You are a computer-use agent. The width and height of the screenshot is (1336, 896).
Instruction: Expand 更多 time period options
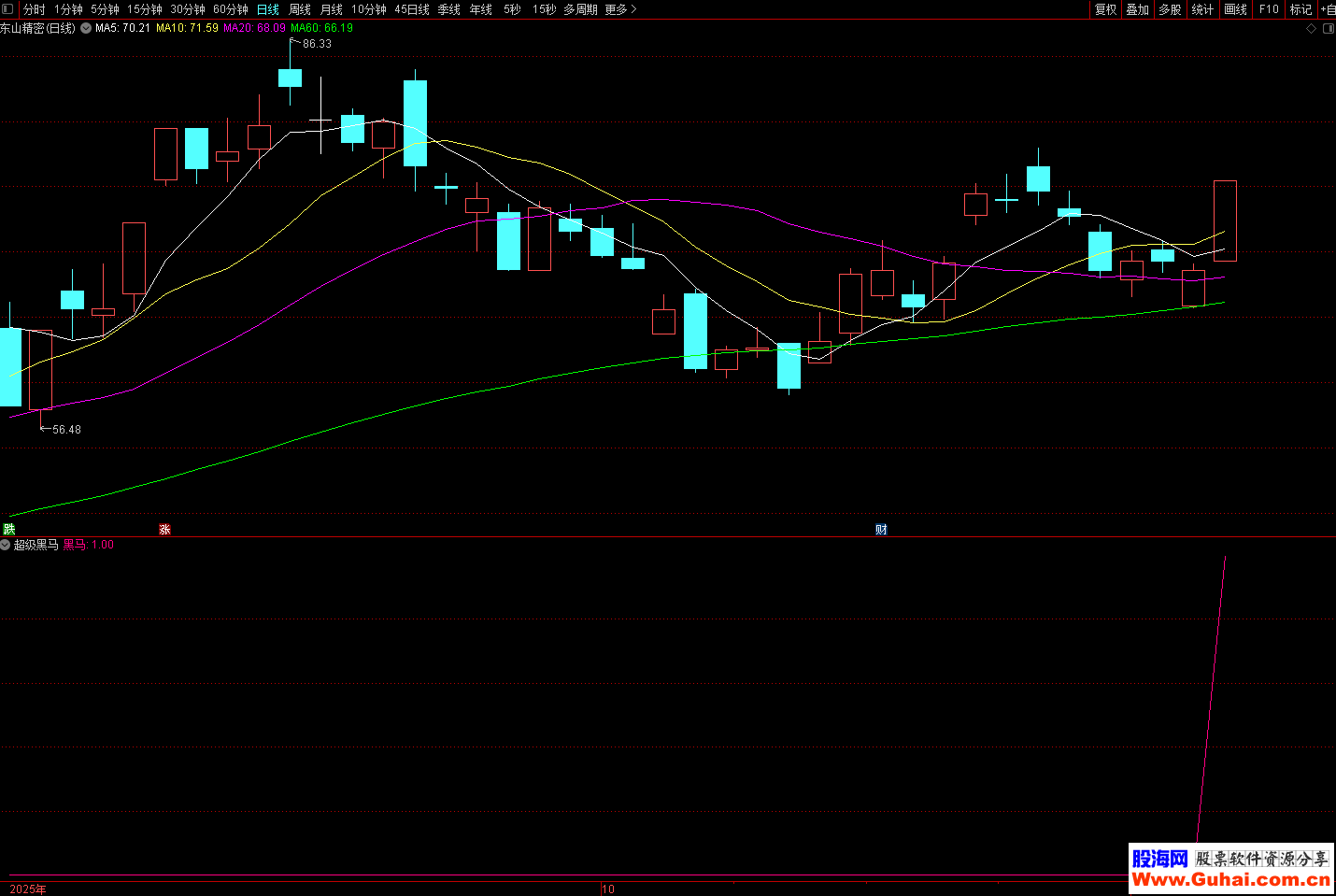(x=620, y=9)
